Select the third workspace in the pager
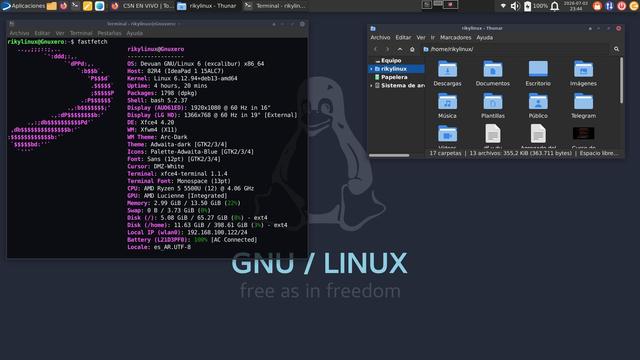 click(451, 5)
